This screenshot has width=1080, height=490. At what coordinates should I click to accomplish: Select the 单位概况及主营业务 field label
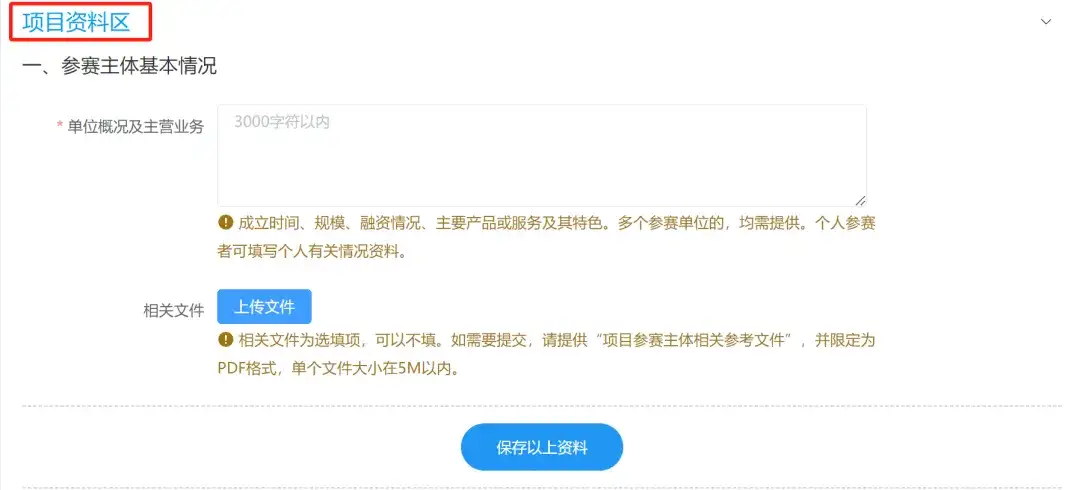point(136,127)
